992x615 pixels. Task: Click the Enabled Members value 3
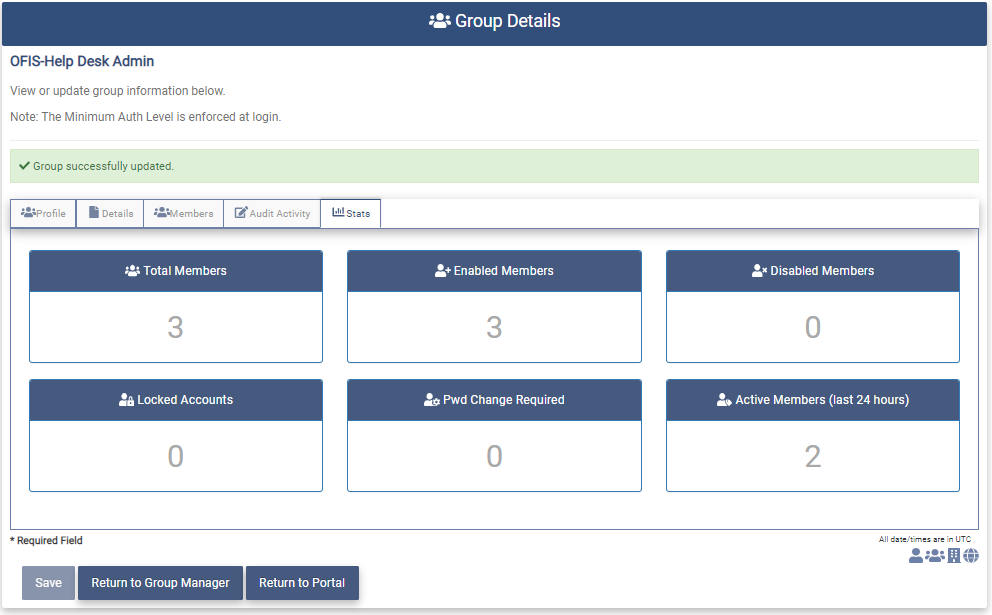[x=494, y=327]
